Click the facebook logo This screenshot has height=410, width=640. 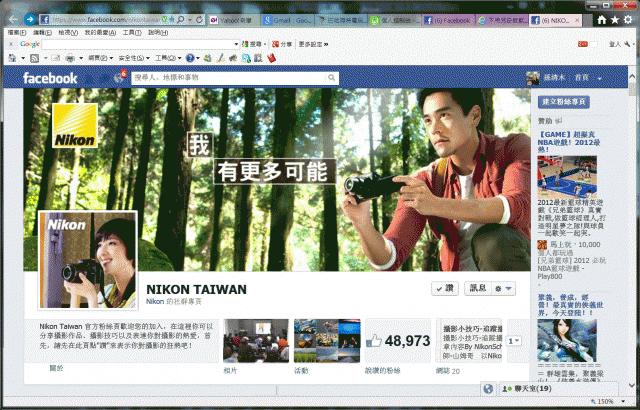(50, 78)
